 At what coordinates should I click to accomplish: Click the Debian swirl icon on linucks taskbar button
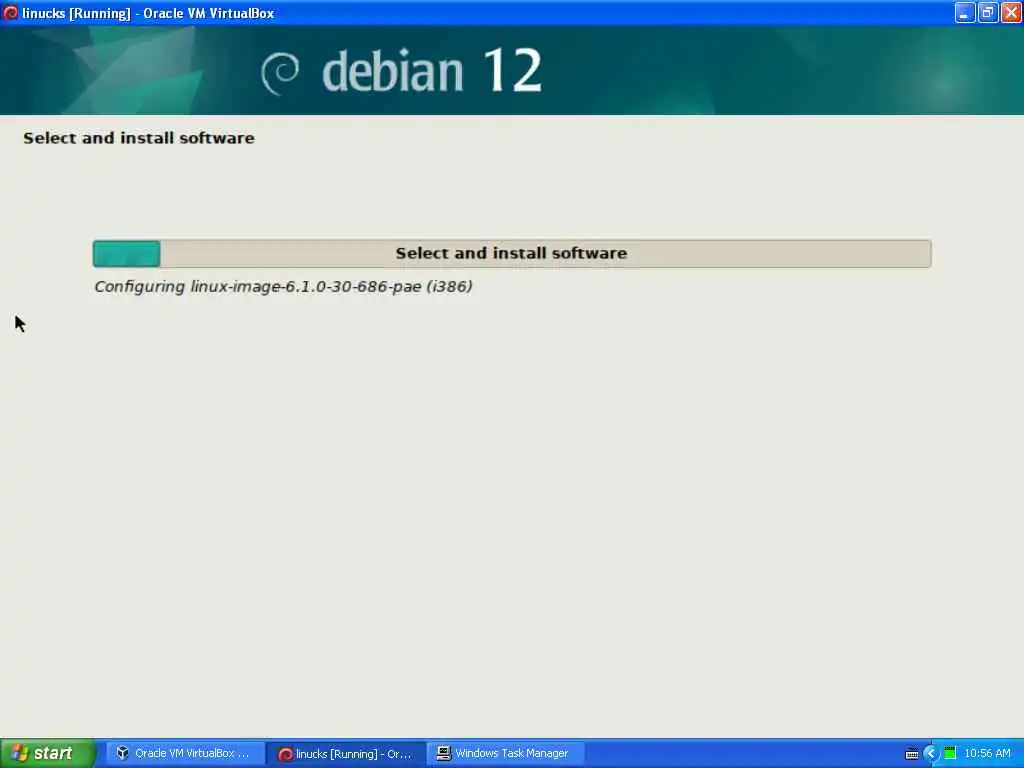pyautogui.click(x=285, y=754)
